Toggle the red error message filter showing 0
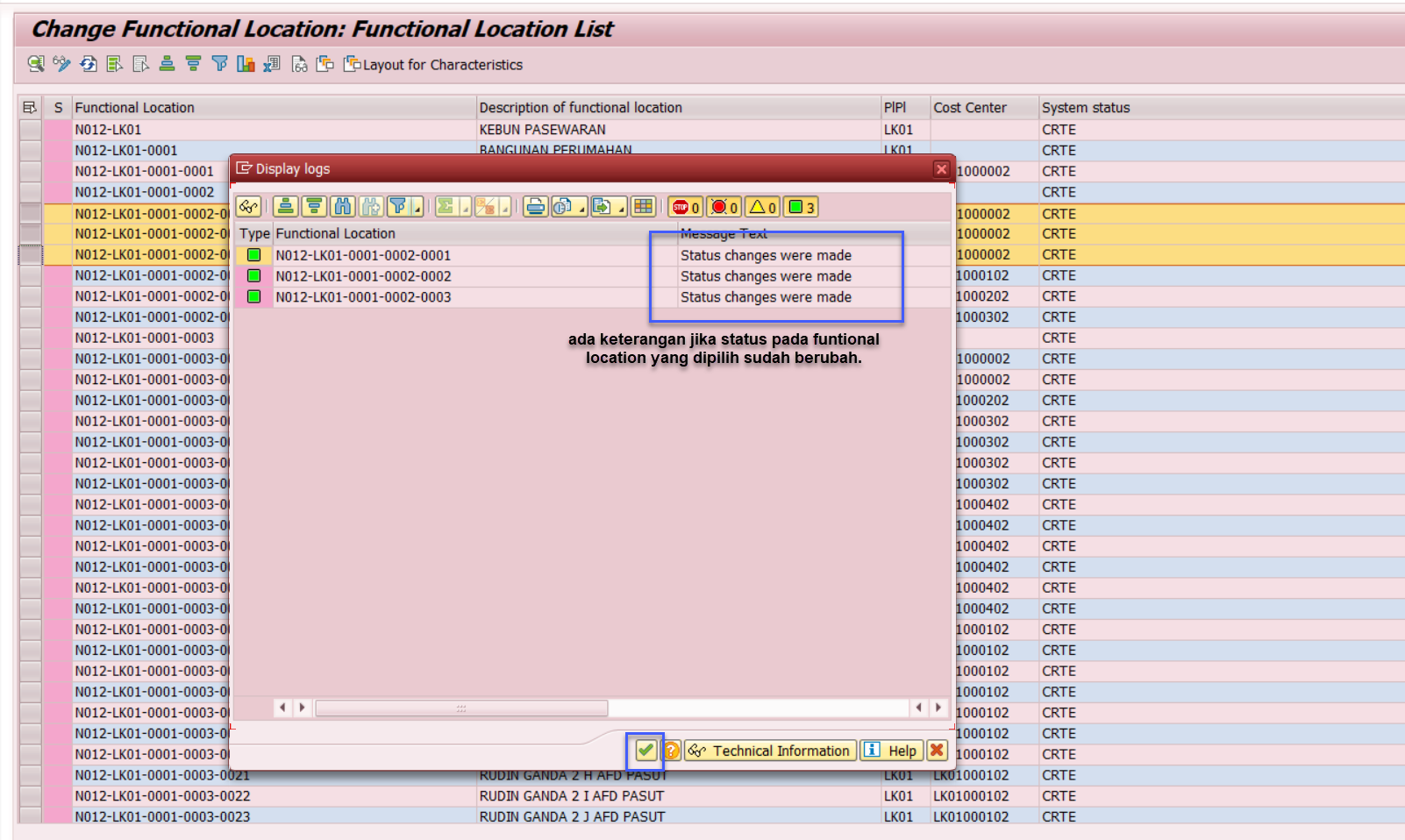1405x840 pixels. [724, 207]
